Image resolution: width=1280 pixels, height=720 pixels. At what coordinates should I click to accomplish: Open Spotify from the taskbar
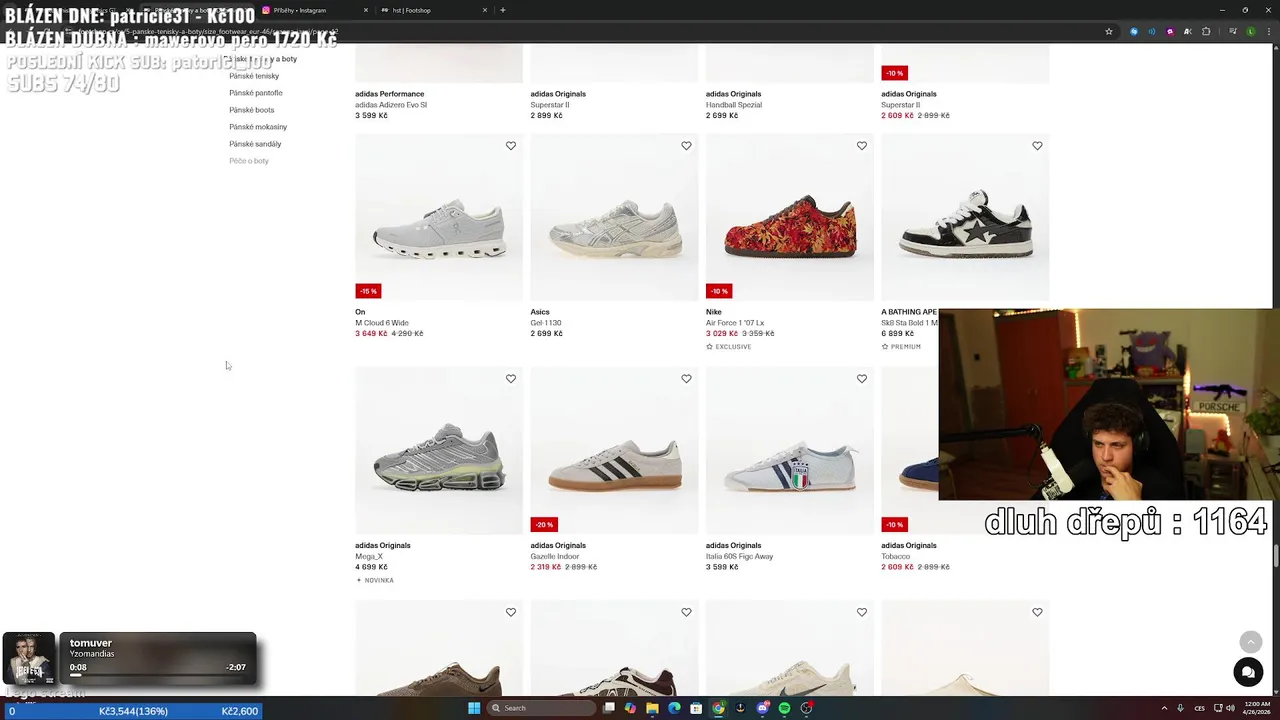(784, 708)
